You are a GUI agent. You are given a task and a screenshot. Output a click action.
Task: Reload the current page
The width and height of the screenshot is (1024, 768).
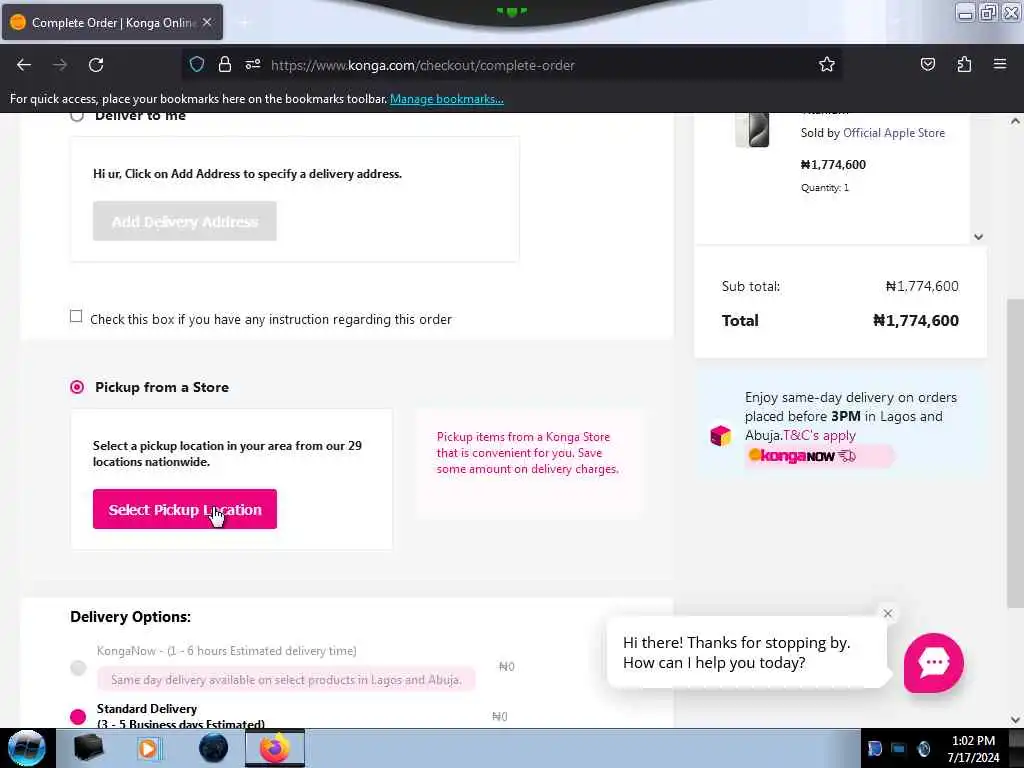96,65
